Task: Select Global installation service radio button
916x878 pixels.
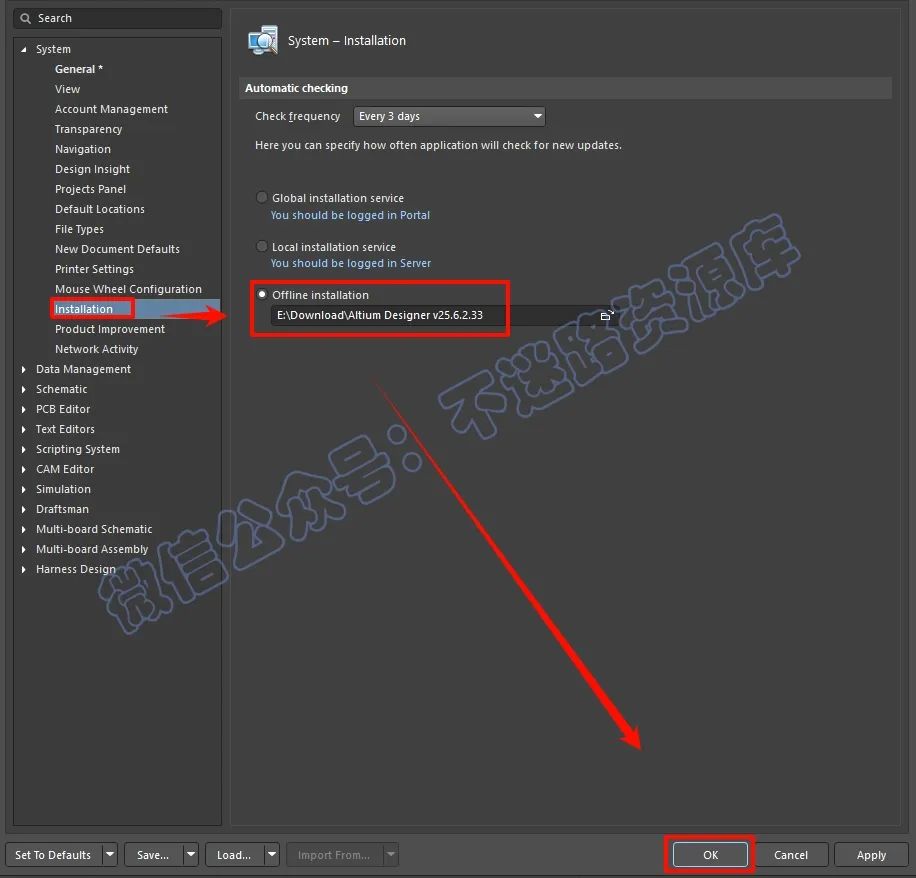Action: [x=262, y=197]
